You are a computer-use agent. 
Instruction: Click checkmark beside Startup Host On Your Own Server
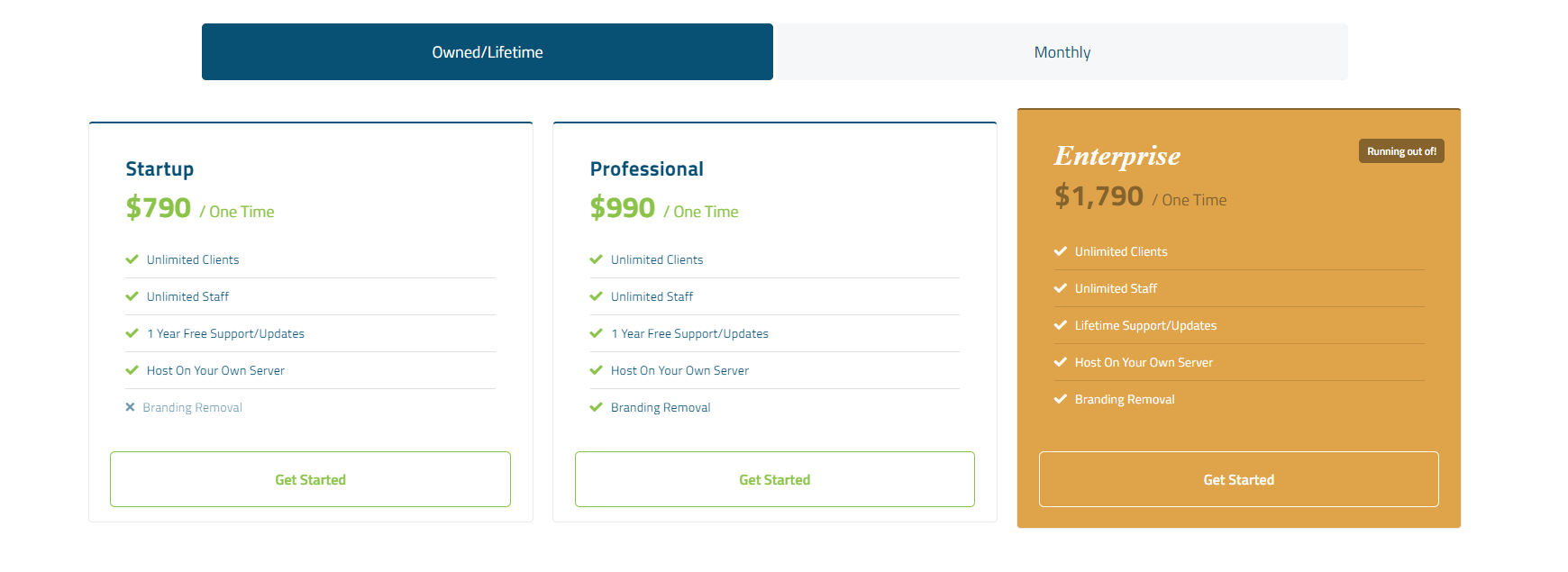132,370
